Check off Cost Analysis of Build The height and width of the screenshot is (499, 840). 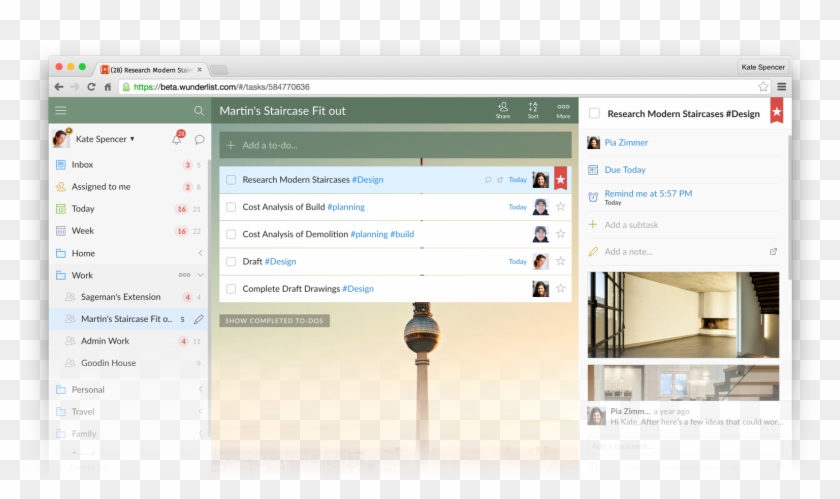pos(231,207)
